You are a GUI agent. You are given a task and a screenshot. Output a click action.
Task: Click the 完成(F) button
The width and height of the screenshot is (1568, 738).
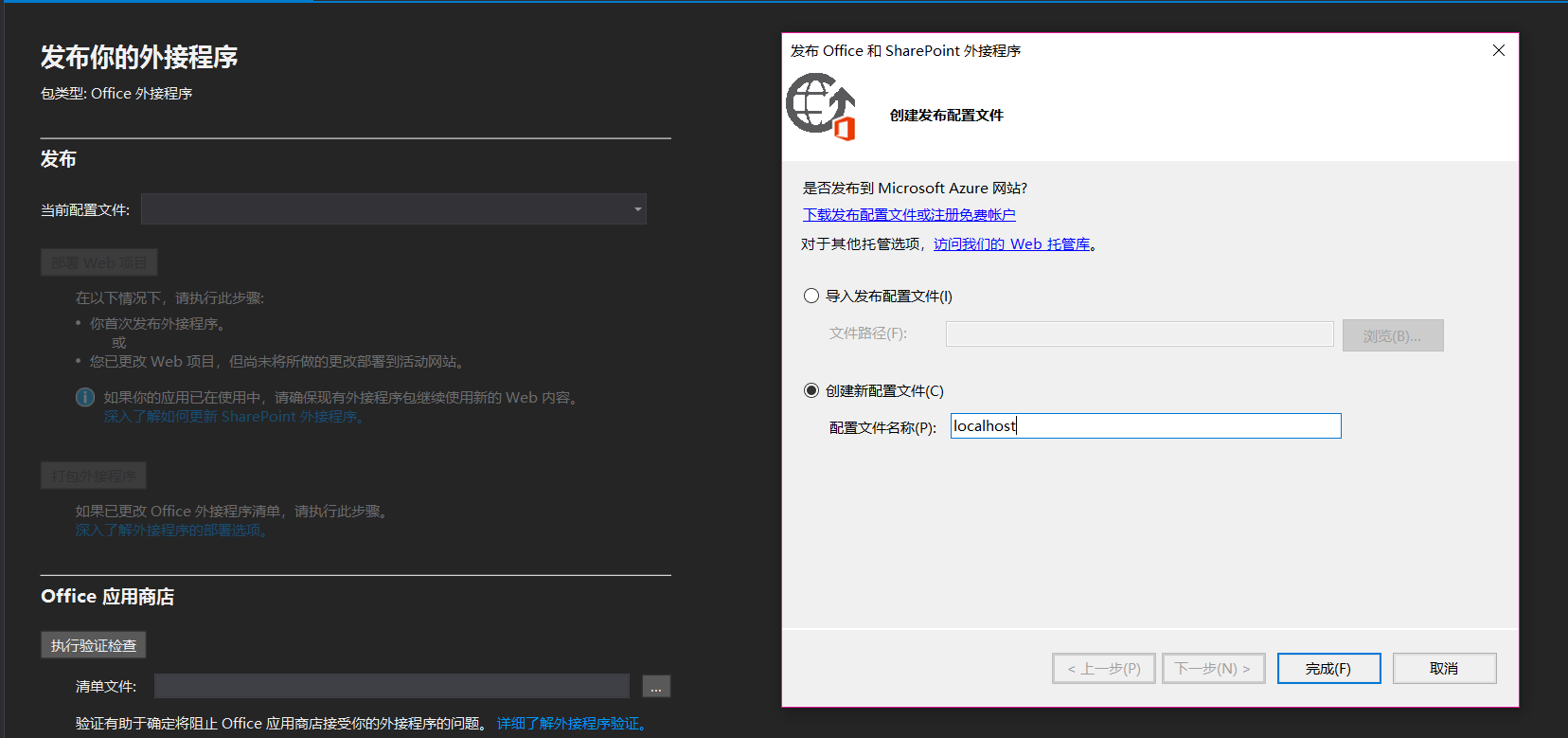point(1328,668)
